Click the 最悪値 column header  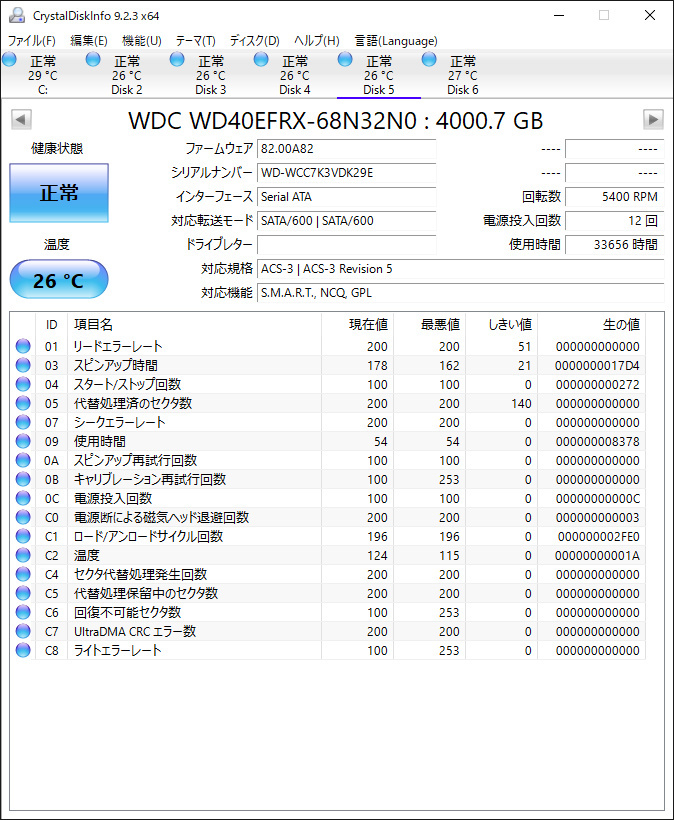click(429, 325)
